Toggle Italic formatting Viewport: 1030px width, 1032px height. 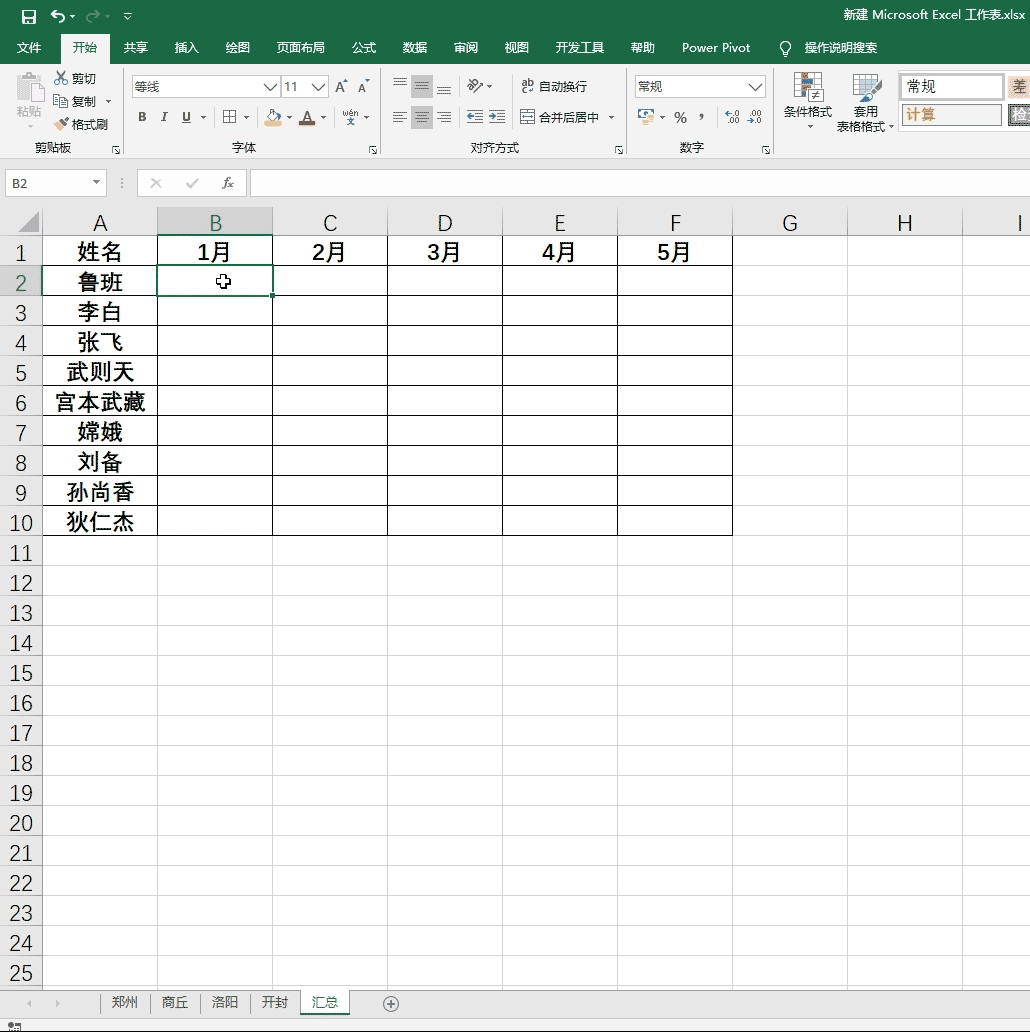164,117
